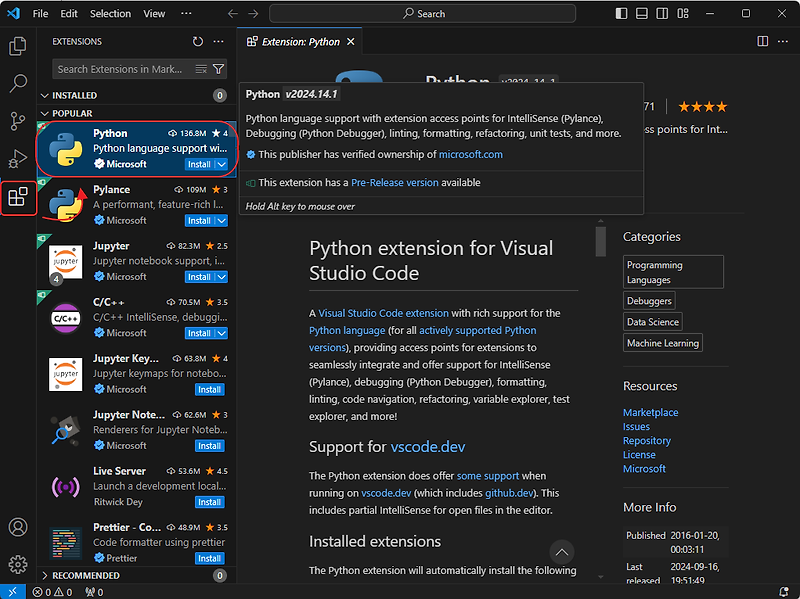Refresh the extensions list
The height and width of the screenshot is (599, 800).
[x=198, y=41]
